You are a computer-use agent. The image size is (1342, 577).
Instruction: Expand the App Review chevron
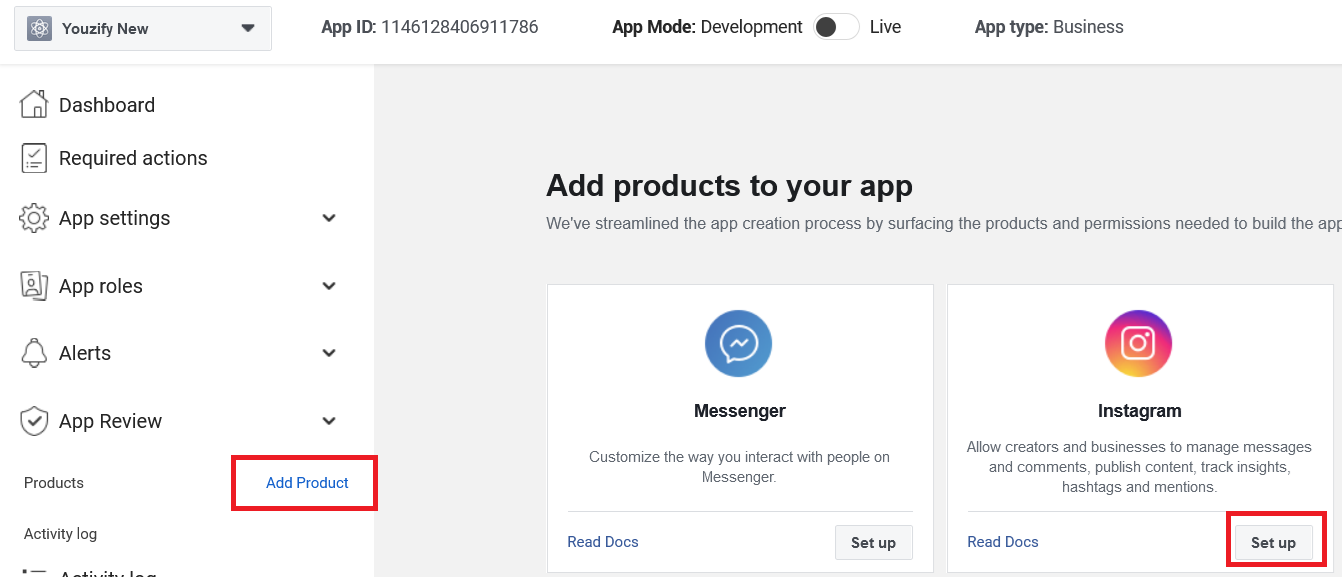pyautogui.click(x=329, y=421)
